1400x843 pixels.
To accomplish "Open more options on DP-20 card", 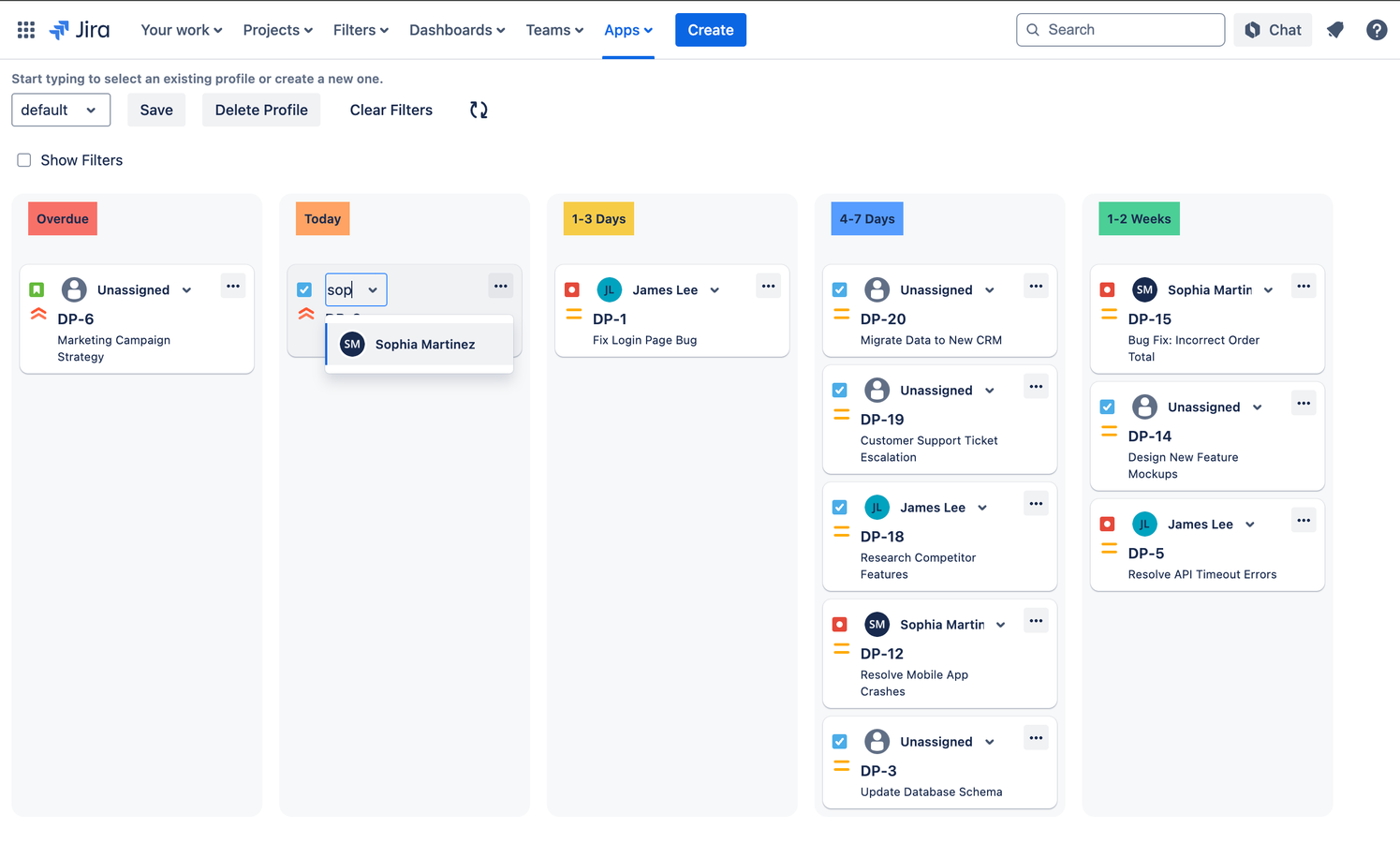I will 1036,287.
